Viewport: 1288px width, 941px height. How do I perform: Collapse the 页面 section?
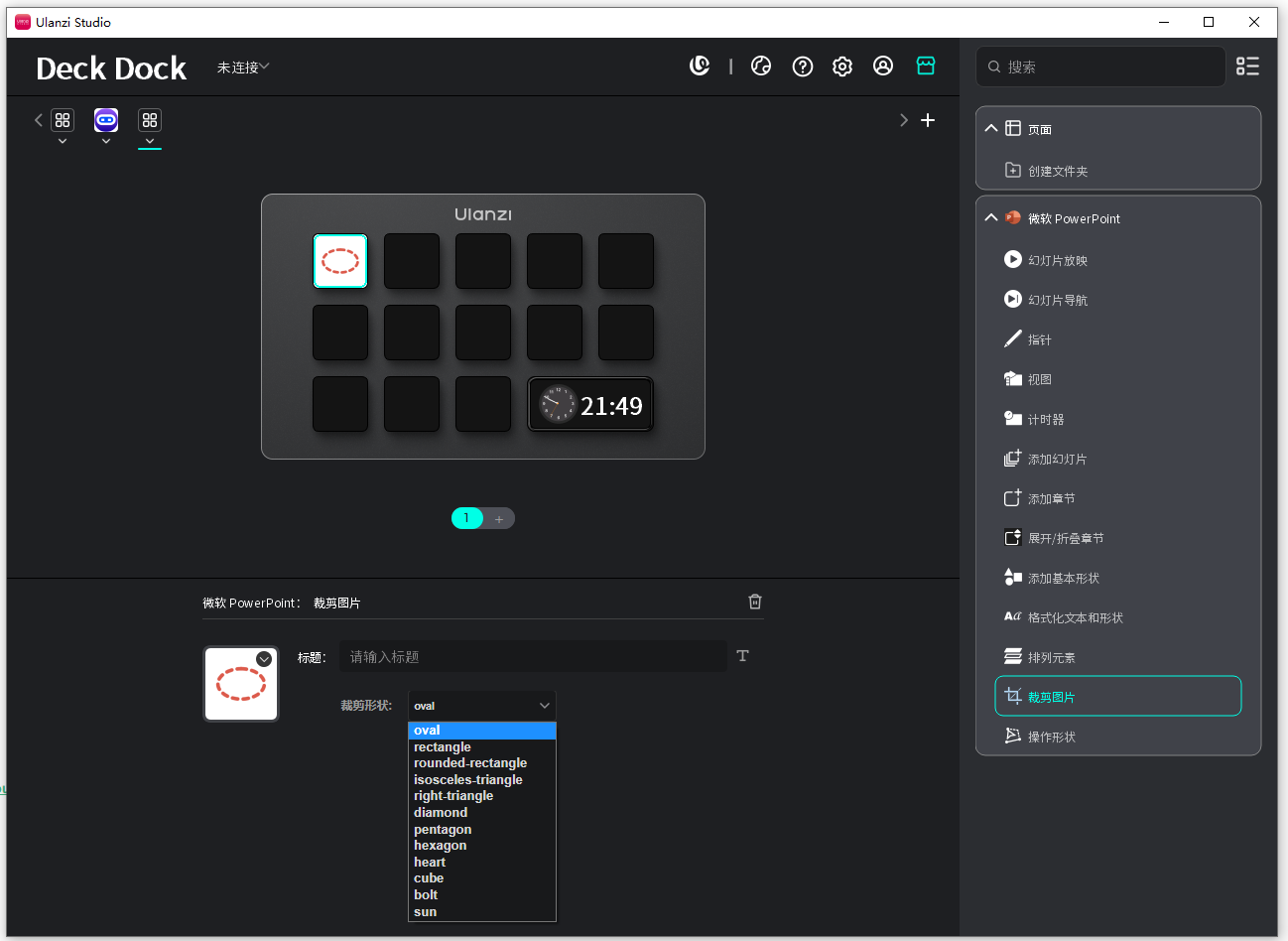click(x=991, y=128)
